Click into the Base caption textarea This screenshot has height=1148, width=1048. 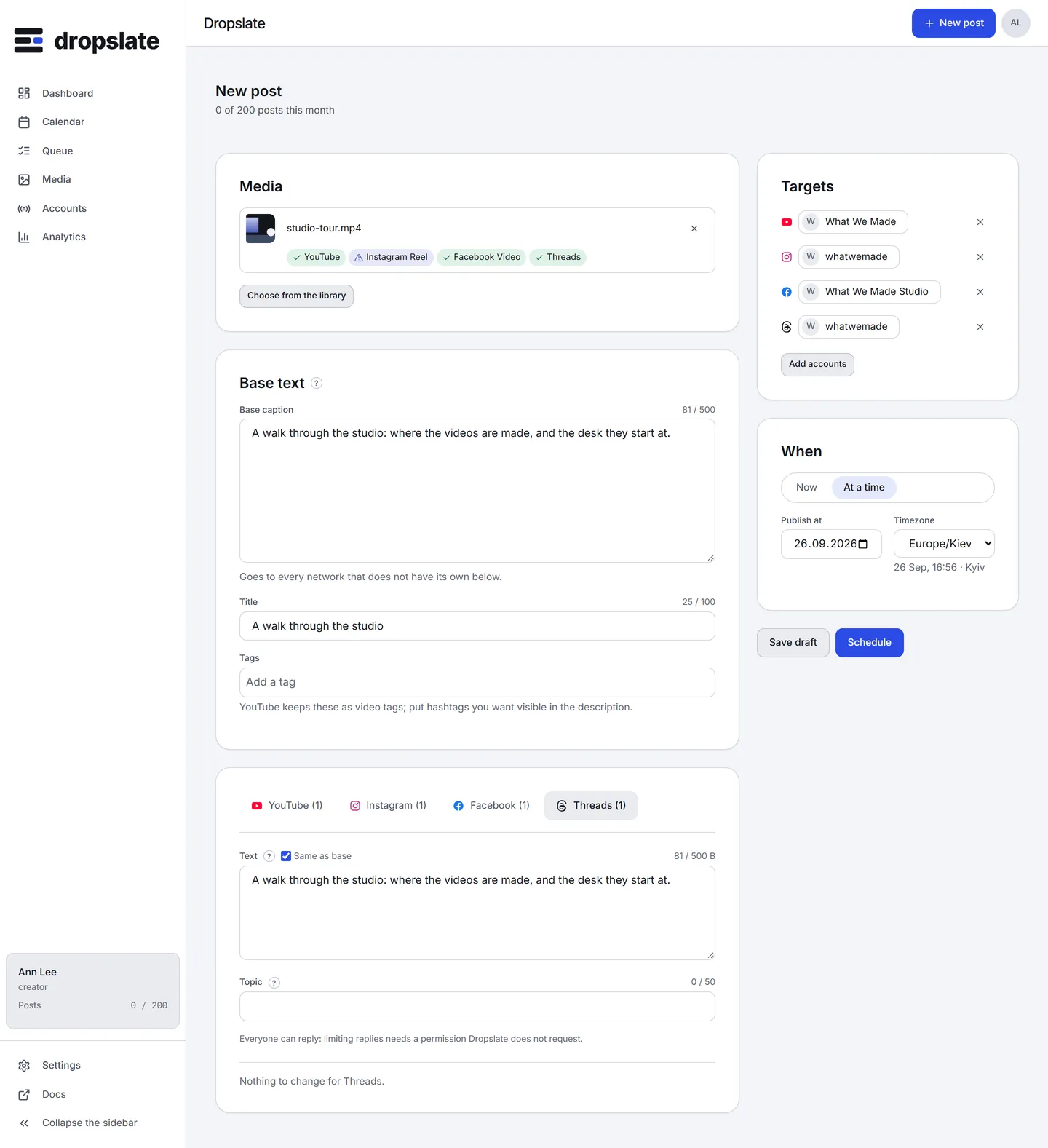pyautogui.click(x=477, y=491)
